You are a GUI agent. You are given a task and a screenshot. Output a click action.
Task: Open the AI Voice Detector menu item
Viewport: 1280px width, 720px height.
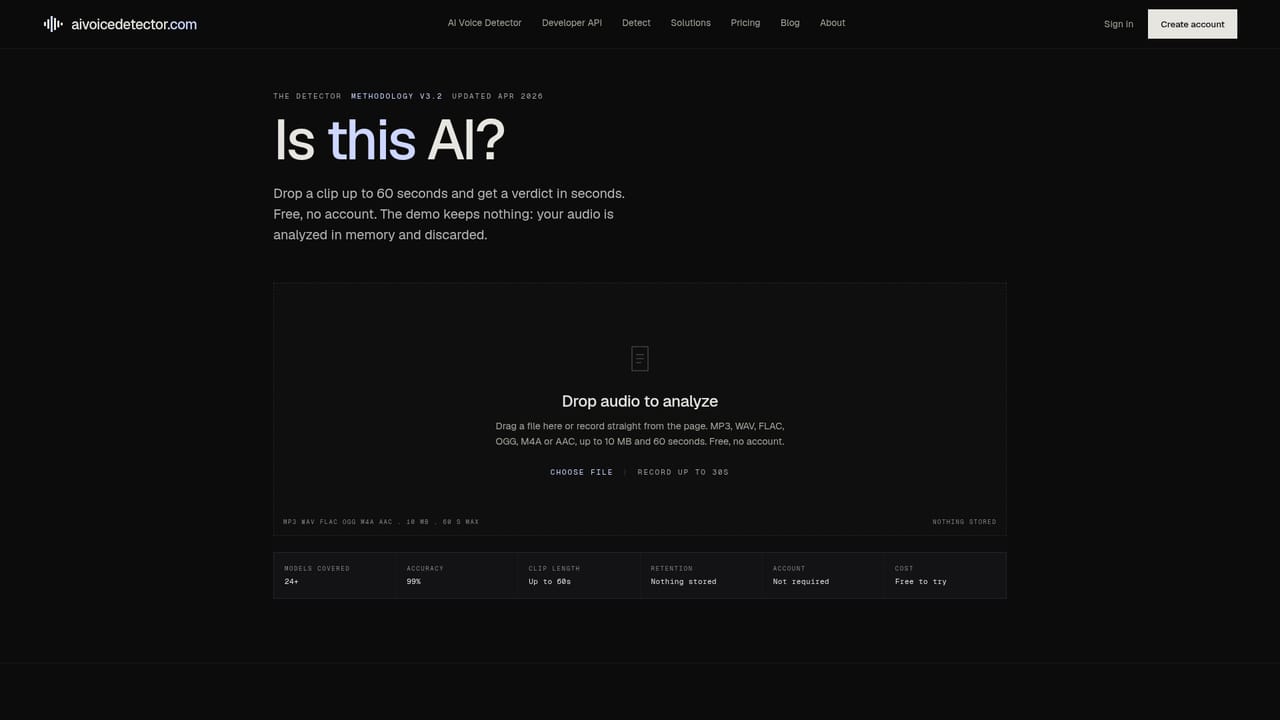click(x=484, y=23)
